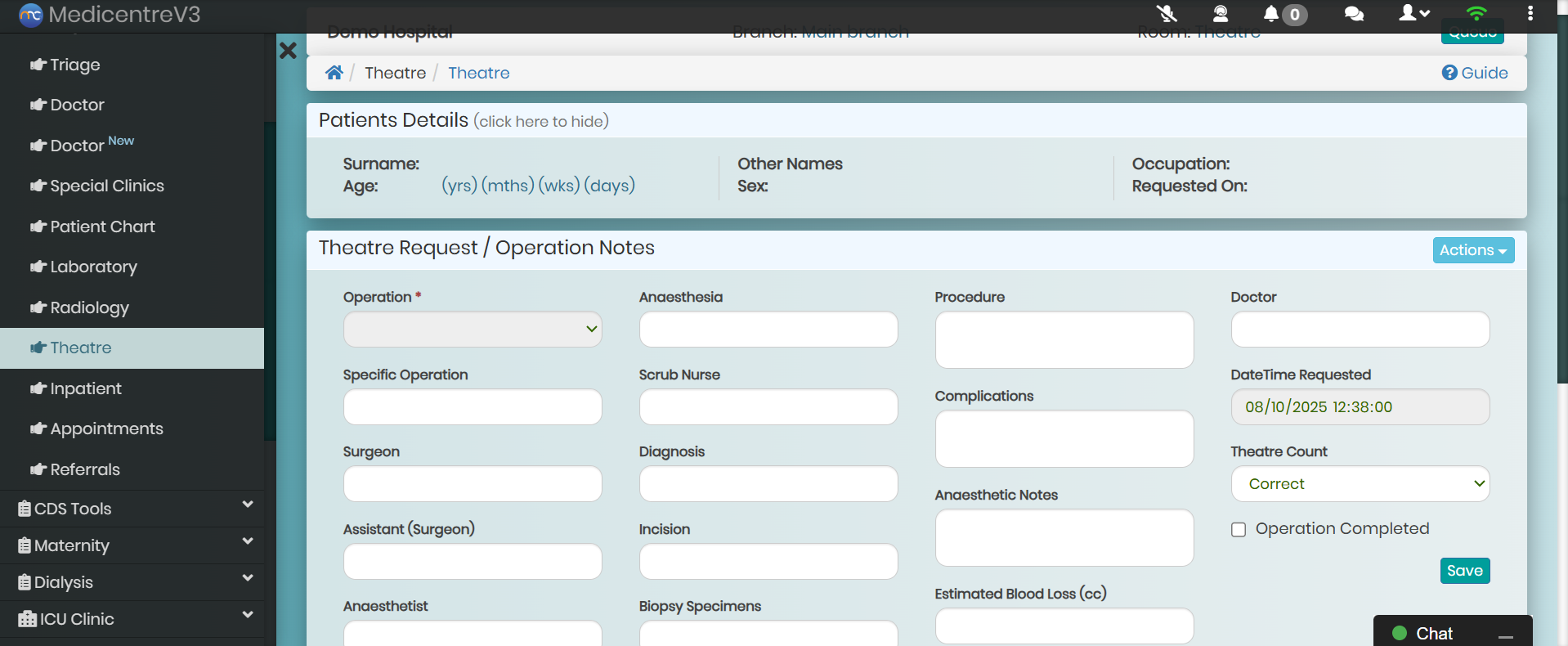This screenshot has height=646, width=1568.
Task: Open the user account dropdown
Action: click(1413, 14)
